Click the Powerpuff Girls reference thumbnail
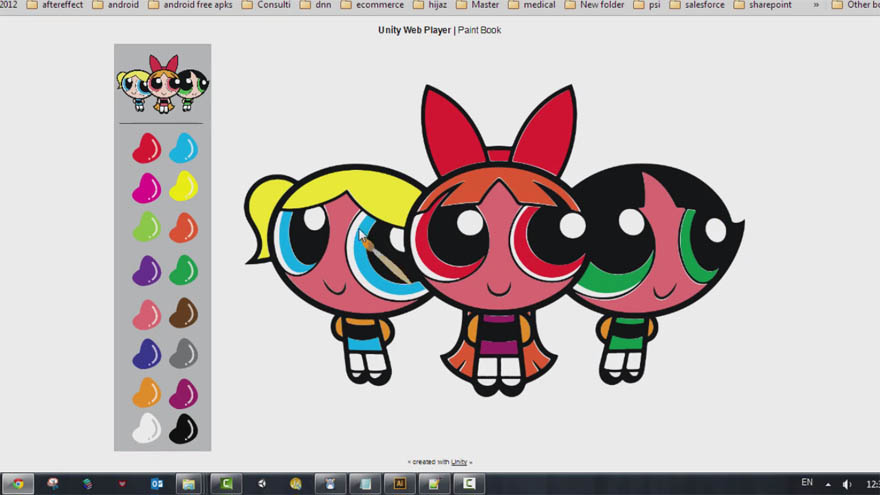The width and height of the screenshot is (880, 495). (x=163, y=84)
